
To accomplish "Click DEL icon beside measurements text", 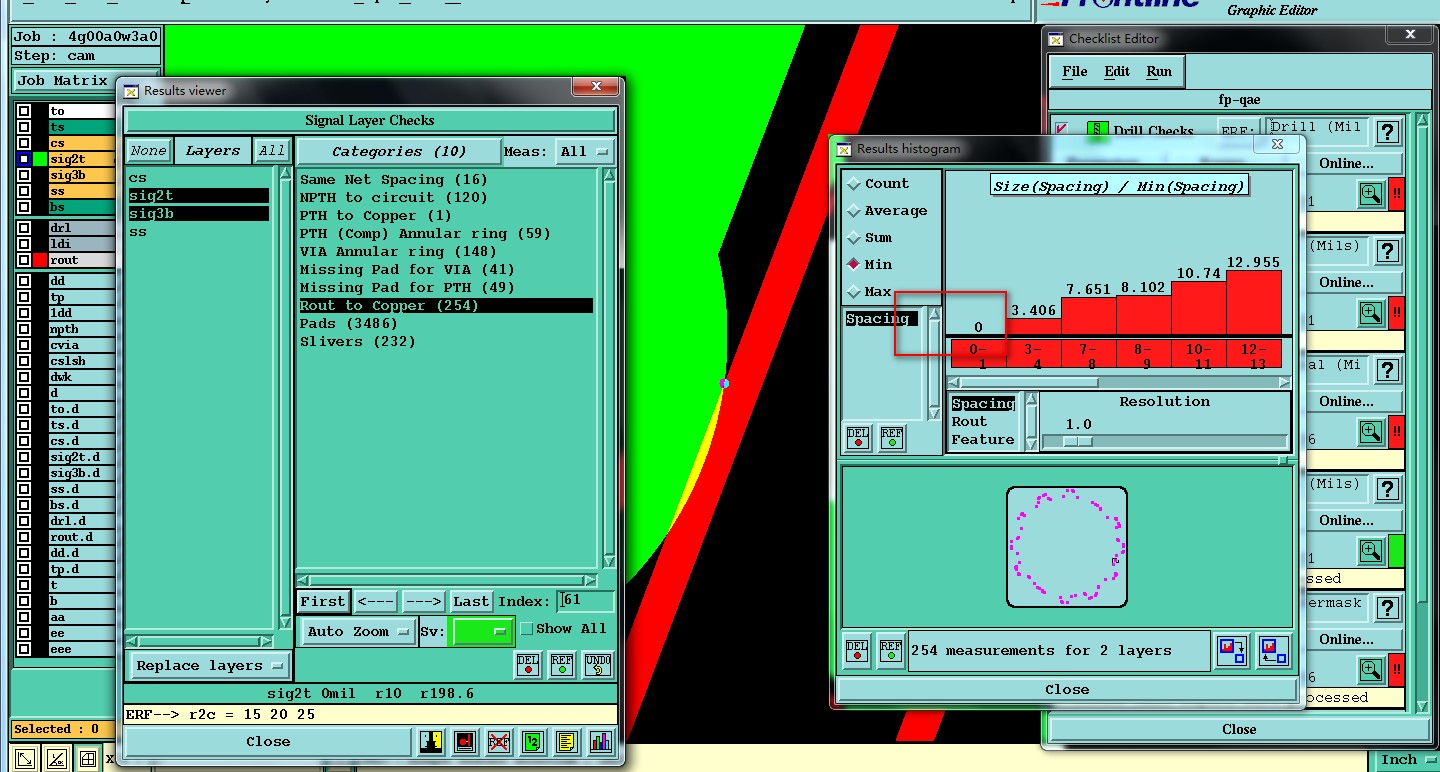I will pos(857,650).
